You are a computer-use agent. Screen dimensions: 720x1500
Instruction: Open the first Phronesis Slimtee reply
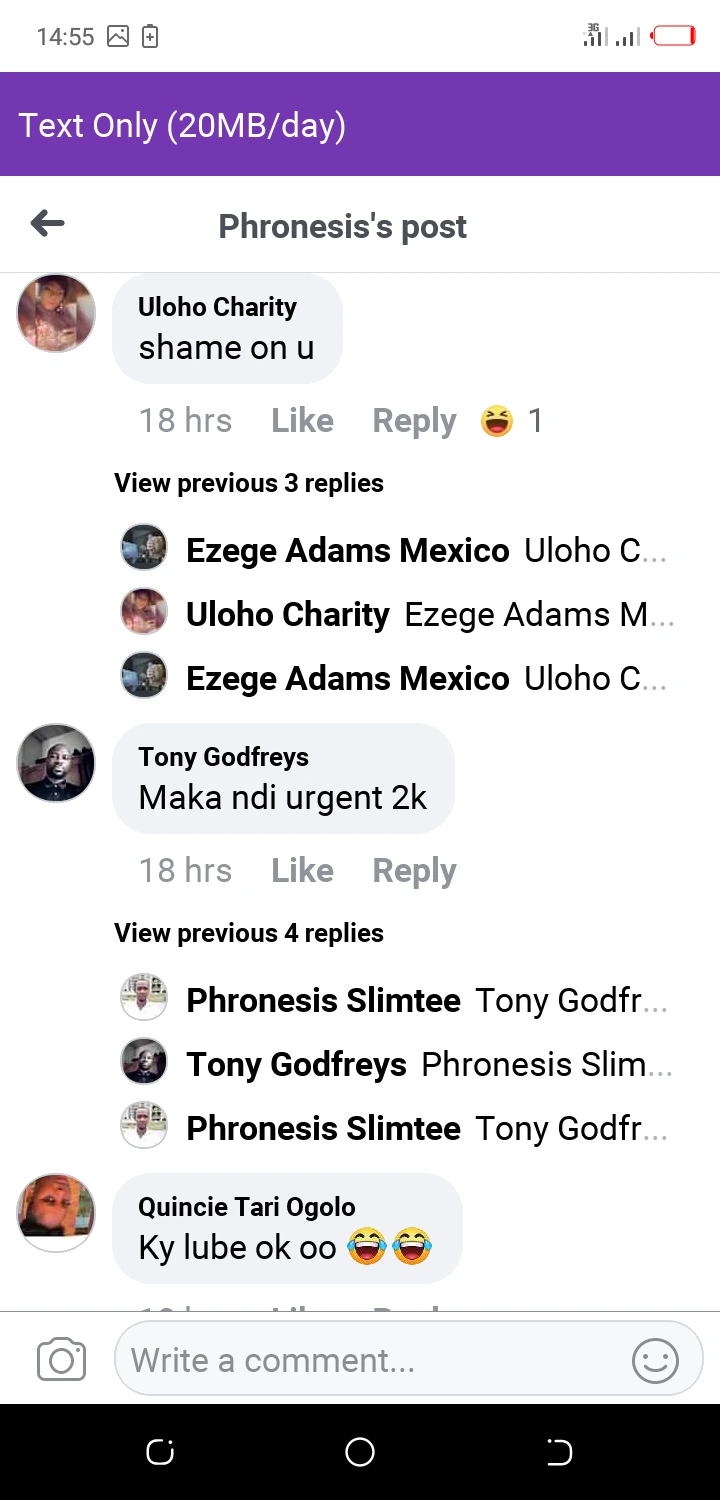click(x=394, y=1000)
